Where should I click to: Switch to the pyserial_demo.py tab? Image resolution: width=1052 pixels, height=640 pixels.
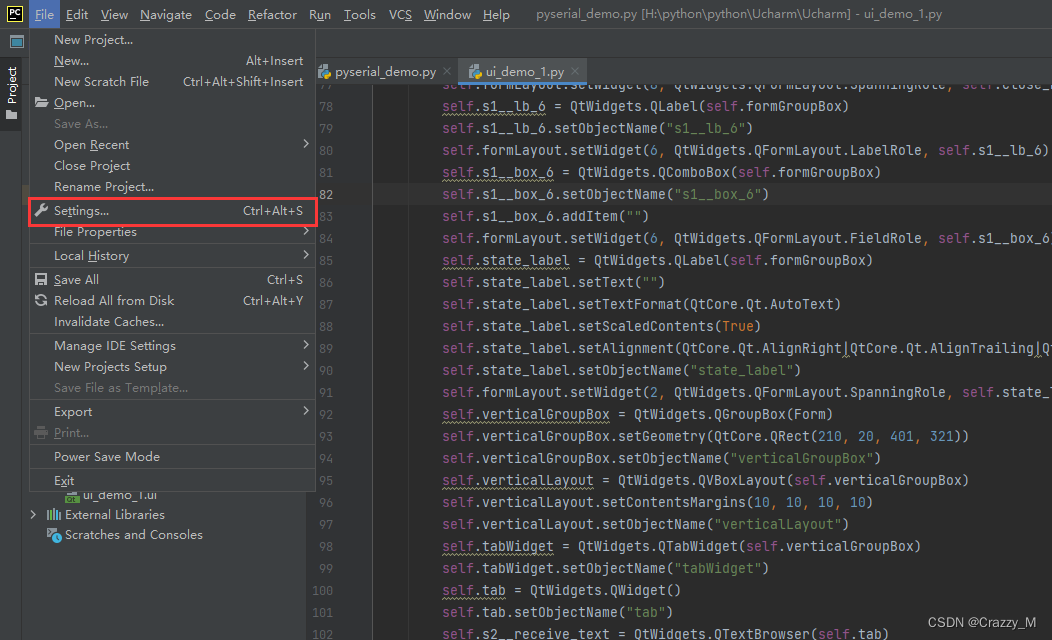385,71
